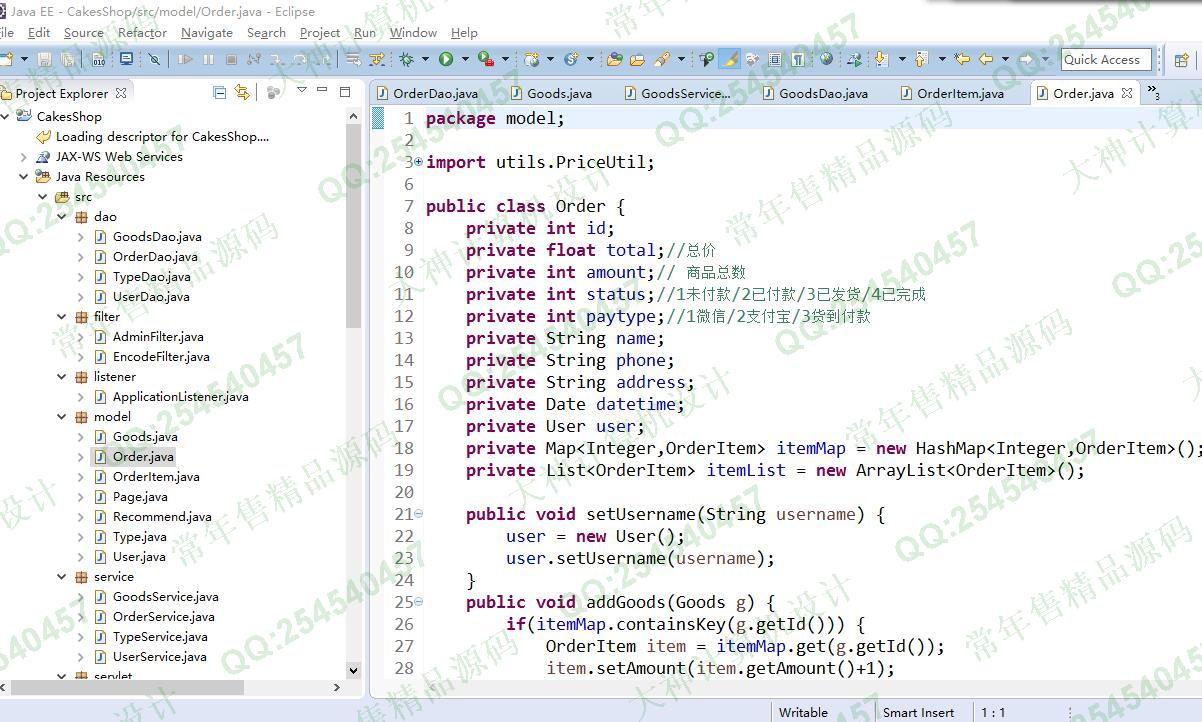
Task: Click the Step Into icon
Action: coord(276,60)
